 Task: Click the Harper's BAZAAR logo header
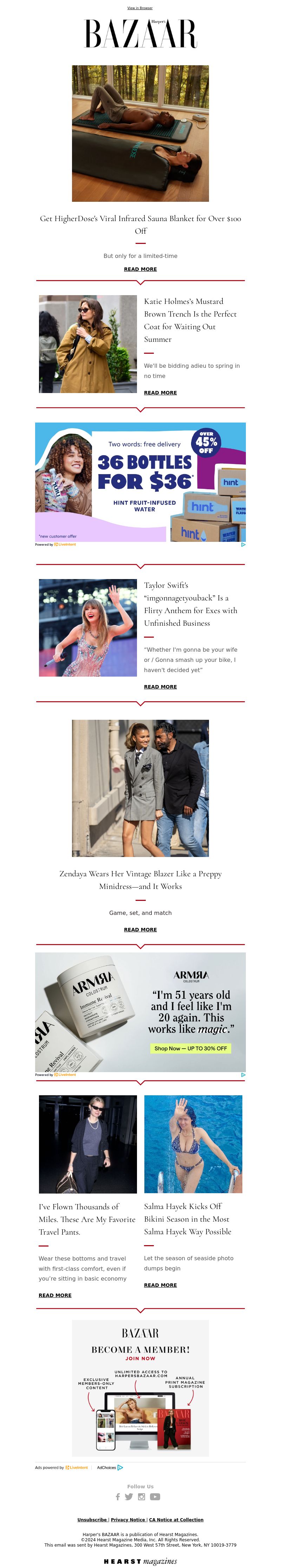point(140,33)
